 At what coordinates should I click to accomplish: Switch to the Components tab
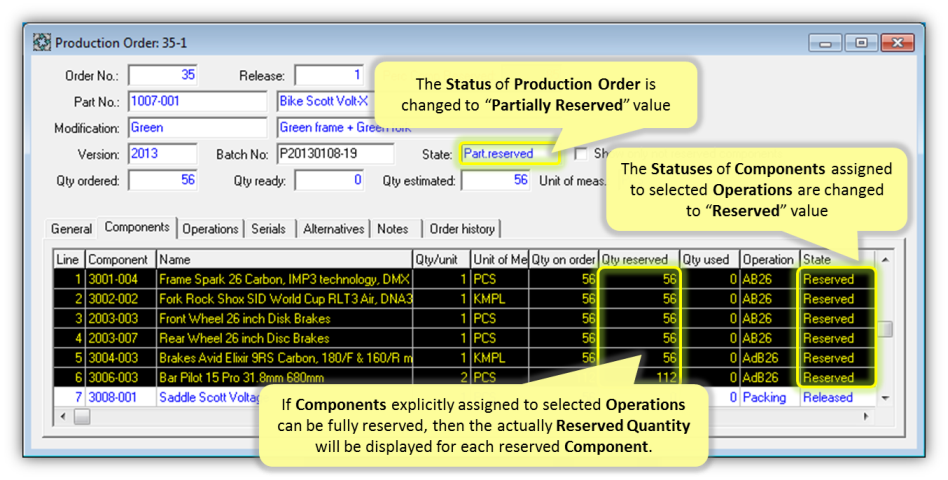point(137,227)
